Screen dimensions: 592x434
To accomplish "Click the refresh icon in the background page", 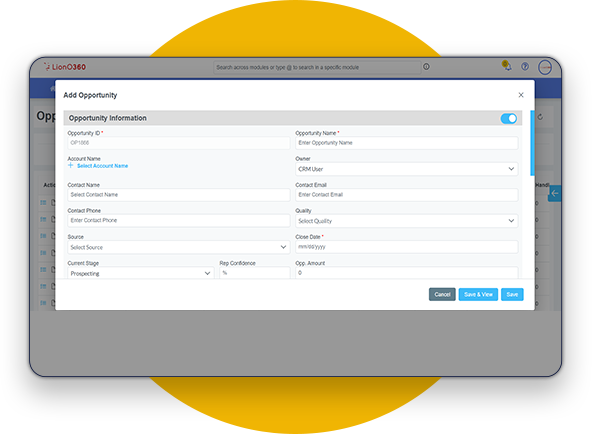I will coord(540,117).
